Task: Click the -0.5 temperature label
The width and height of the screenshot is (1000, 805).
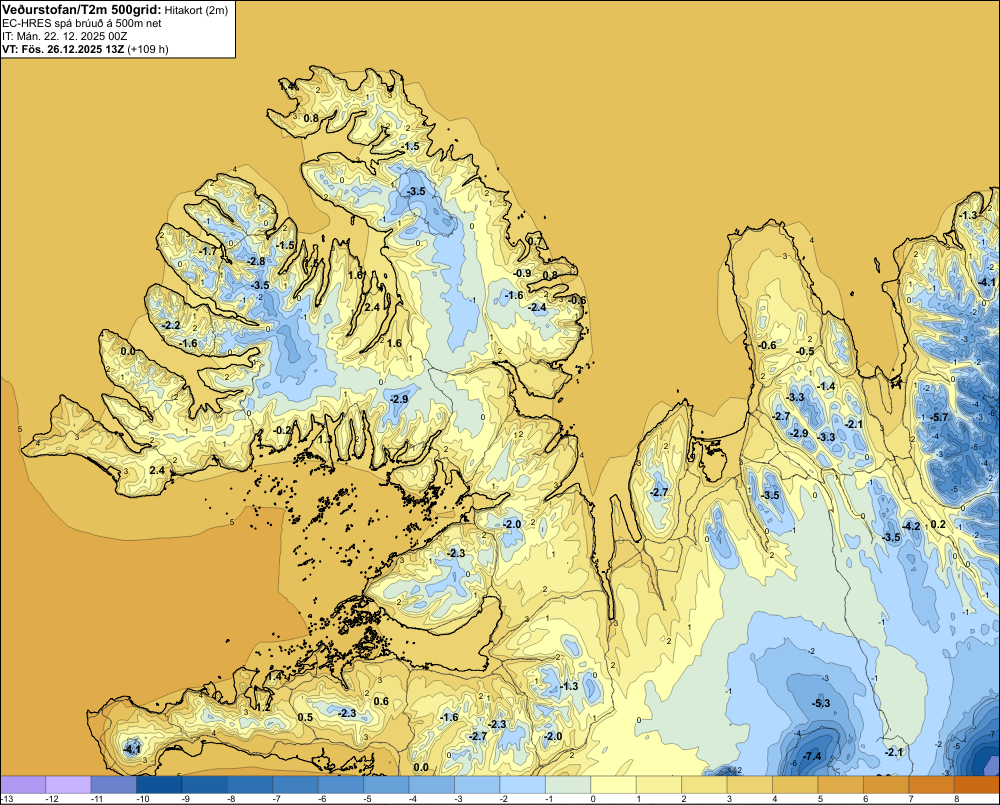Action: click(805, 351)
